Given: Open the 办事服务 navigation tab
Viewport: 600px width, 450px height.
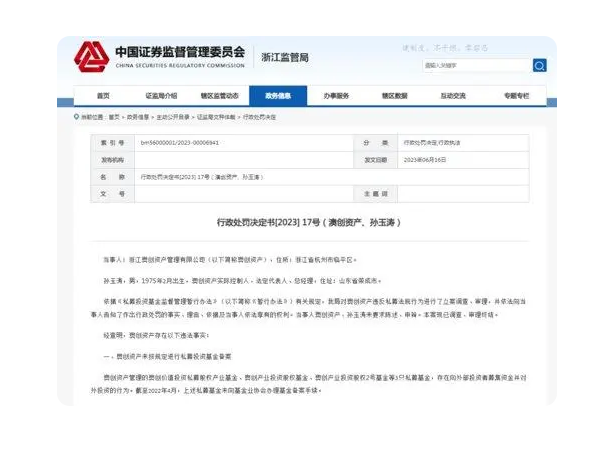Looking at the screenshot, I should (336, 96).
